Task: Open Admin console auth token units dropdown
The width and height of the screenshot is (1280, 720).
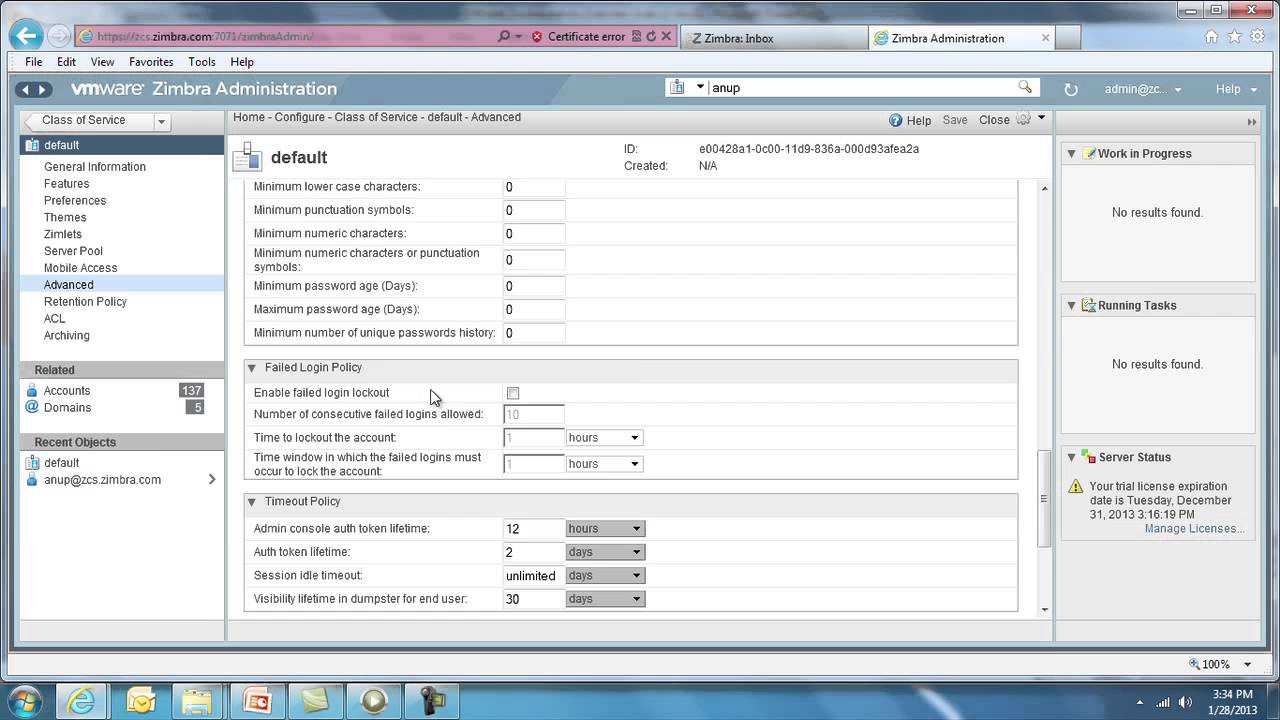Action: 636,528
